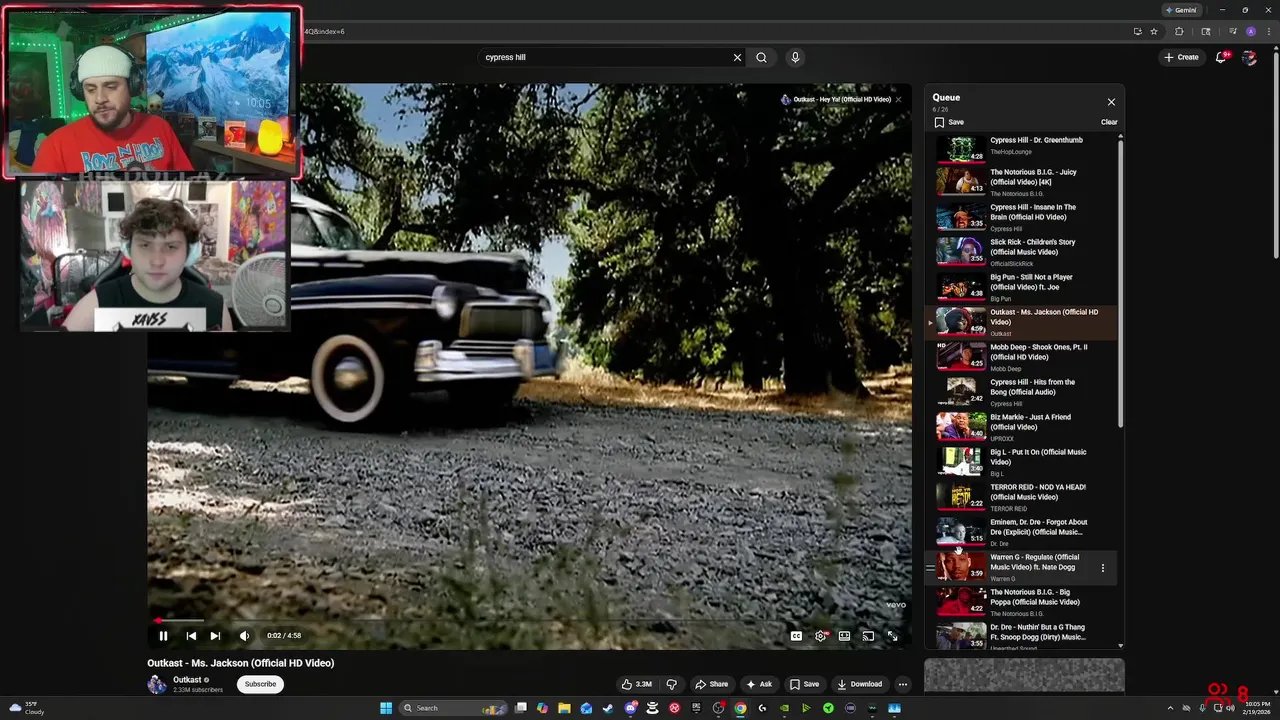Skip to next video in queue
The height and width of the screenshot is (720, 1280).
click(215, 636)
